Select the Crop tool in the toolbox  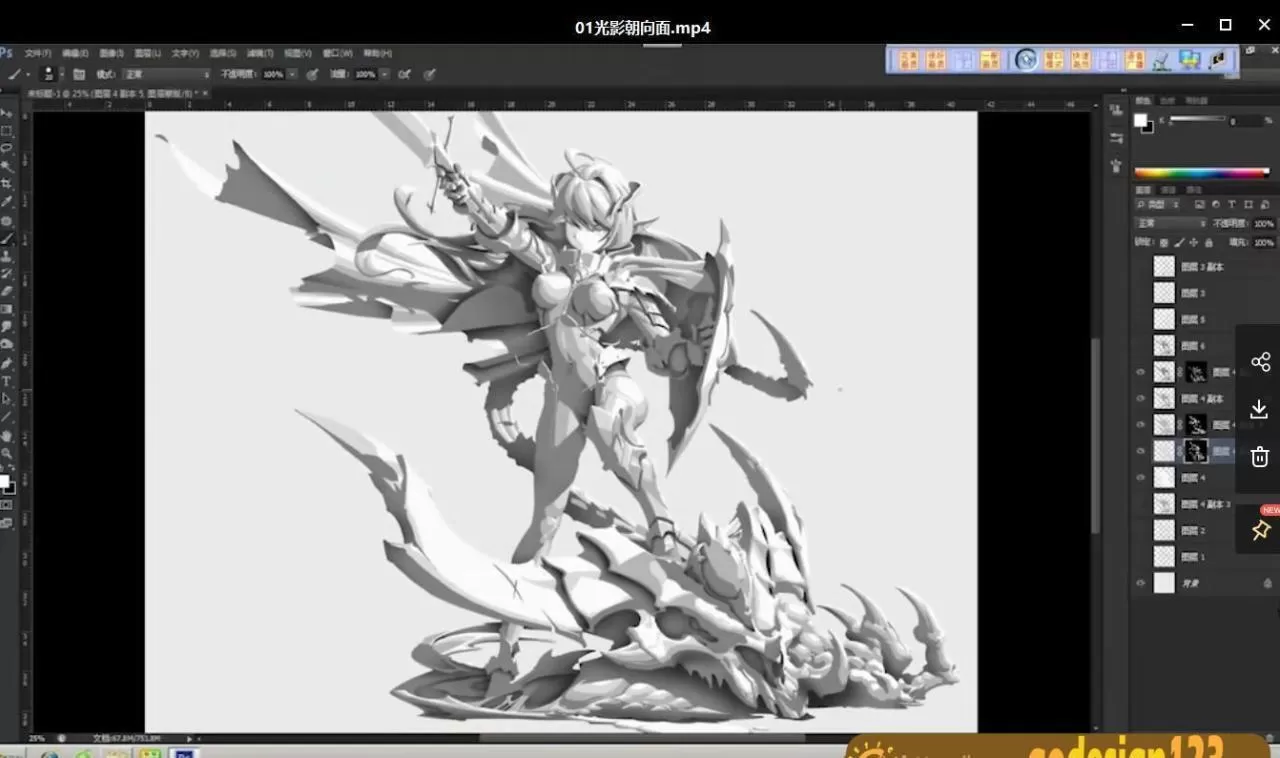pyautogui.click(x=7, y=184)
